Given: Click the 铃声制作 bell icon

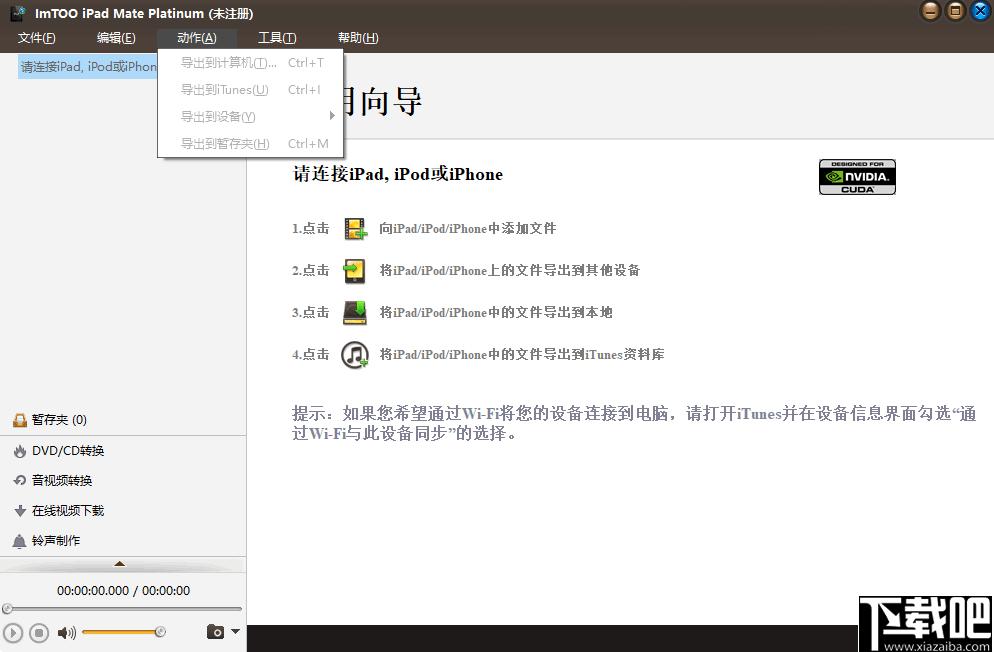Looking at the screenshot, I should (20, 541).
